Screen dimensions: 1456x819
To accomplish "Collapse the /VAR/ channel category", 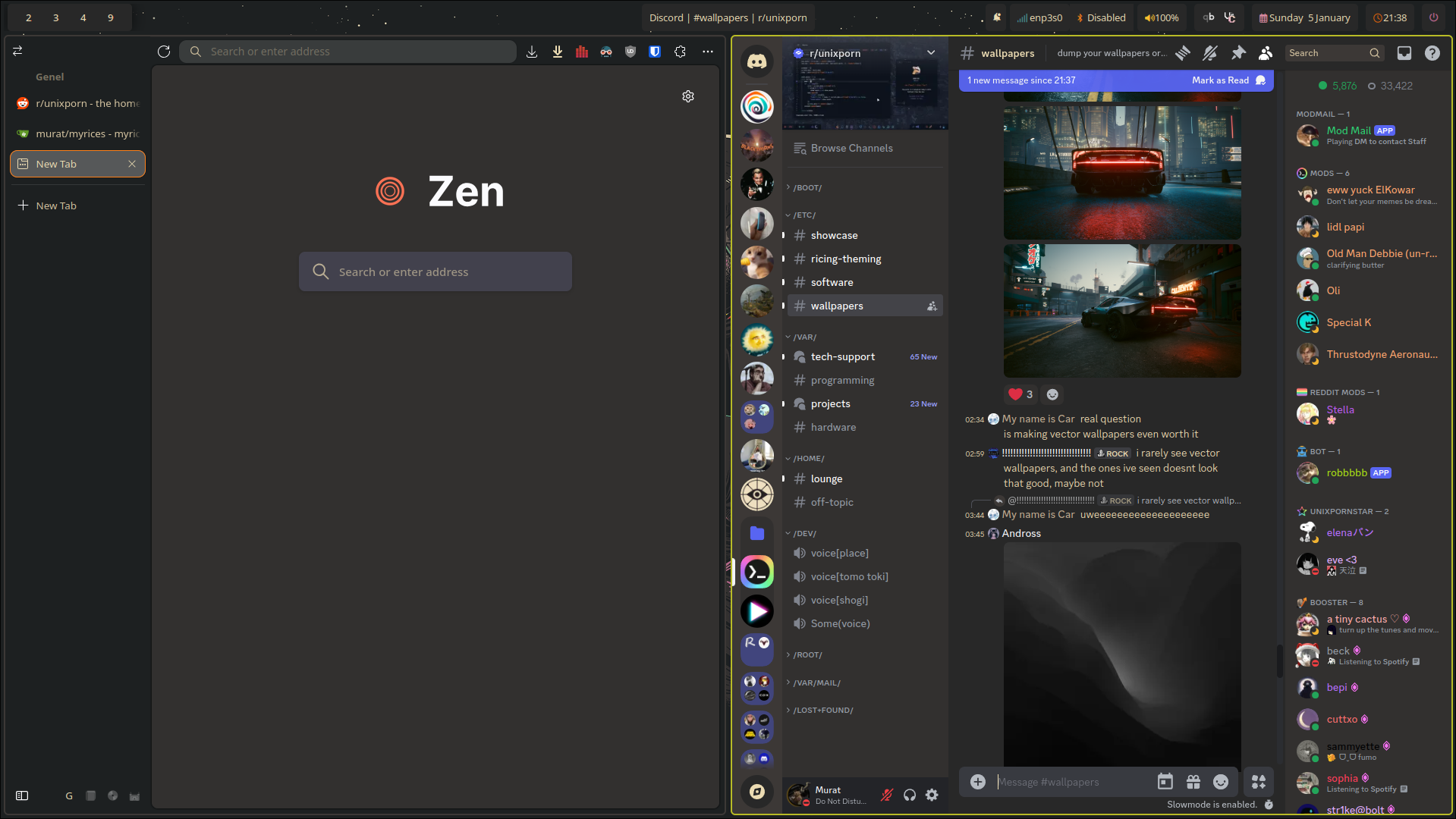I will [x=804, y=337].
